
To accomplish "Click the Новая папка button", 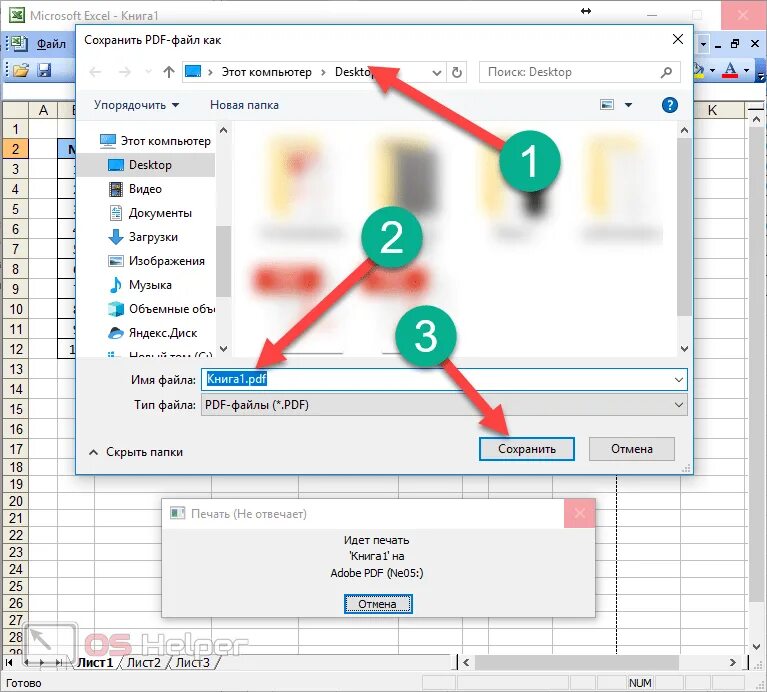I will 244,105.
